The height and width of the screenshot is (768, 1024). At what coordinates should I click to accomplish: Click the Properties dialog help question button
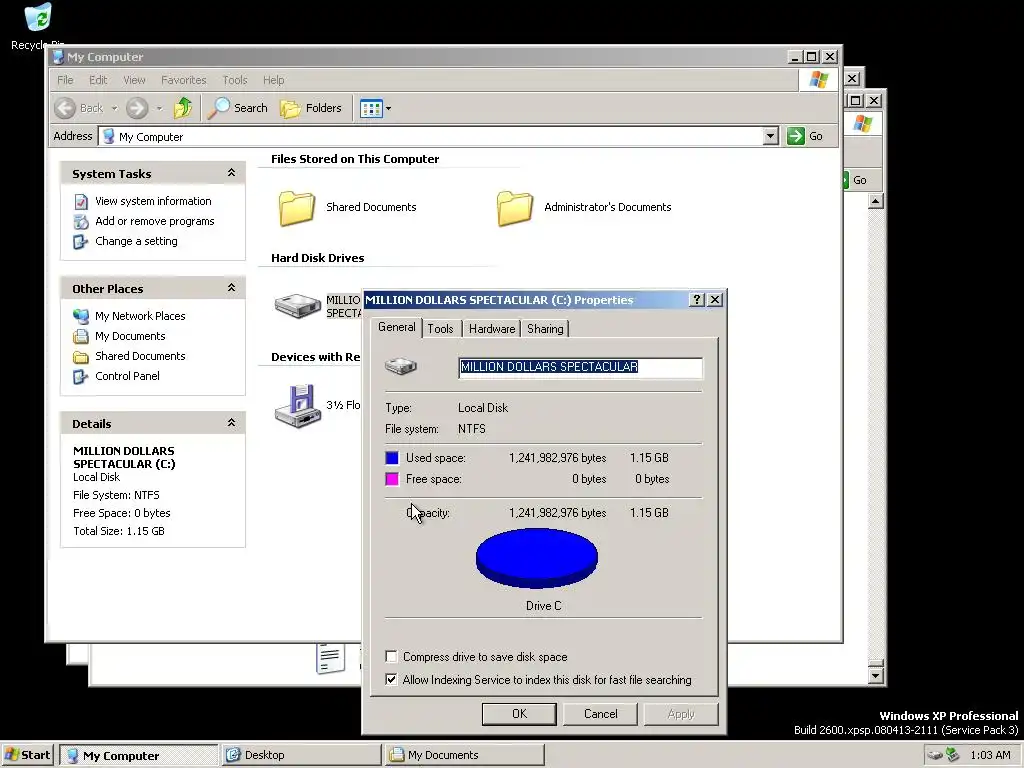697,299
